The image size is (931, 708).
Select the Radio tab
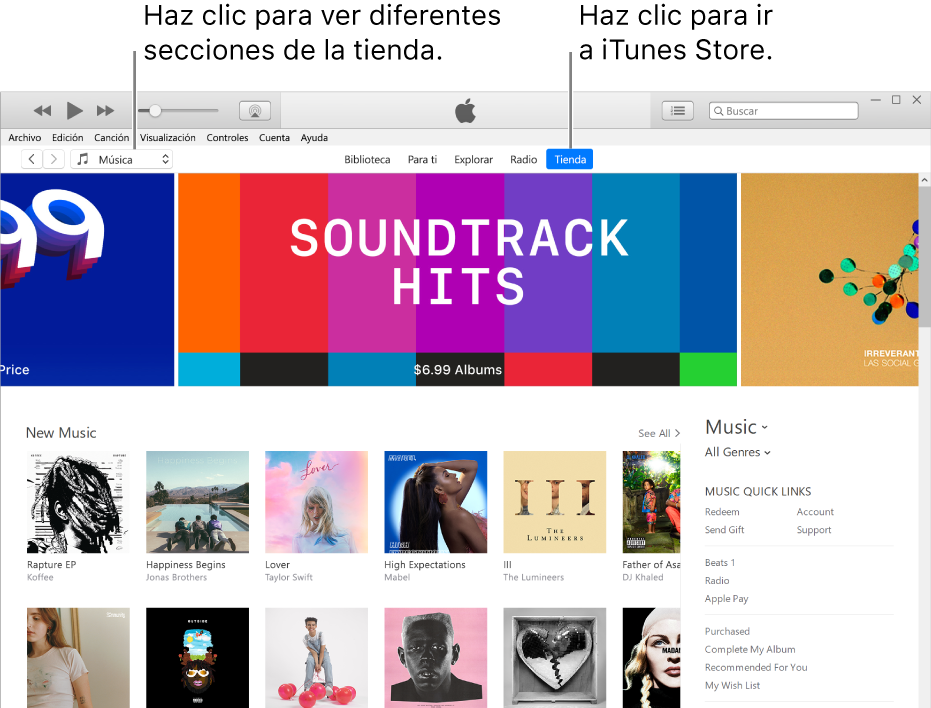[523, 158]
